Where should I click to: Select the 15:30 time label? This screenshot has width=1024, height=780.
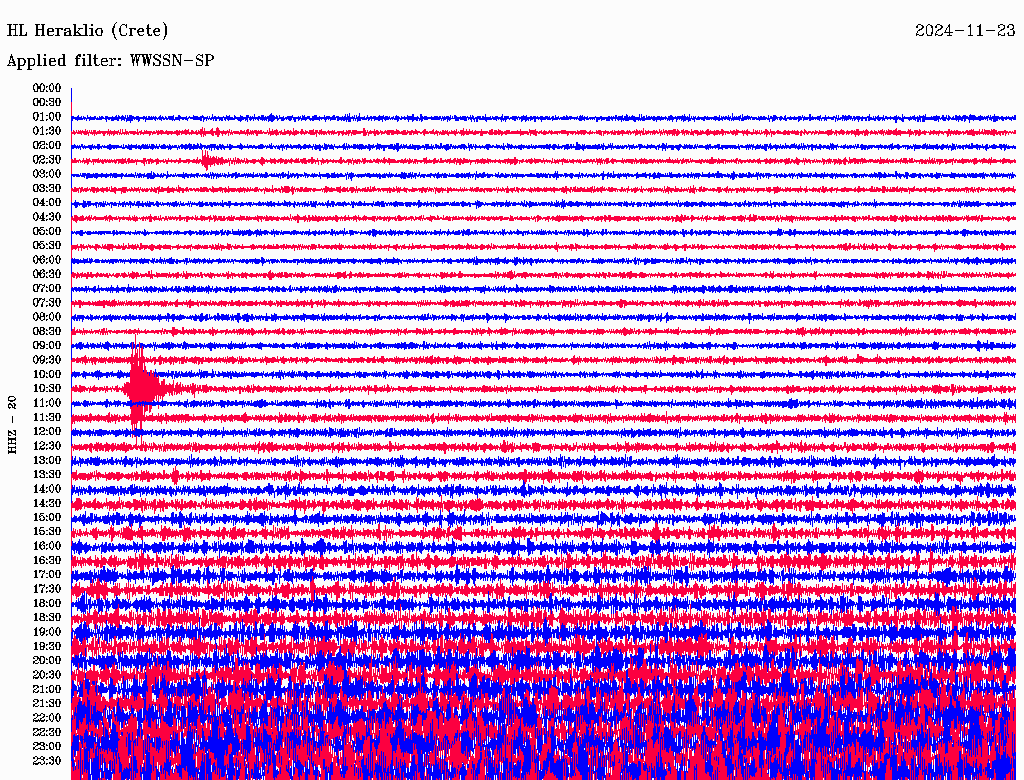point(46,532)
